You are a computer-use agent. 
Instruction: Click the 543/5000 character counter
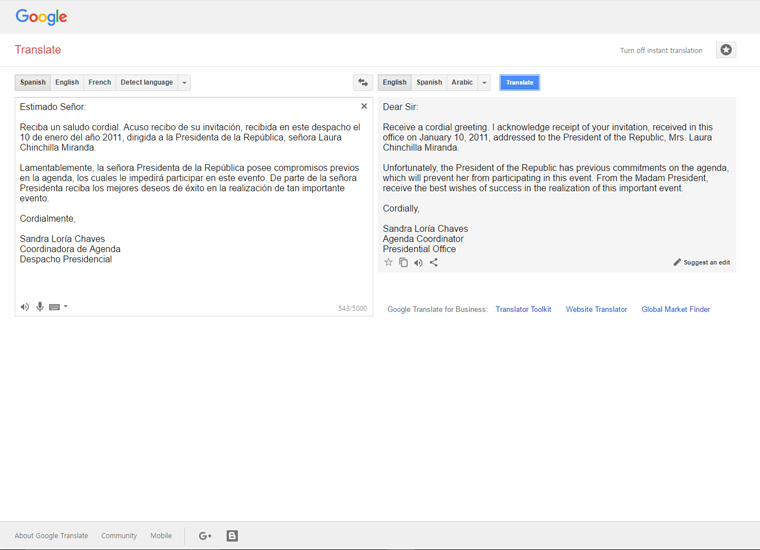click(352, 308)
